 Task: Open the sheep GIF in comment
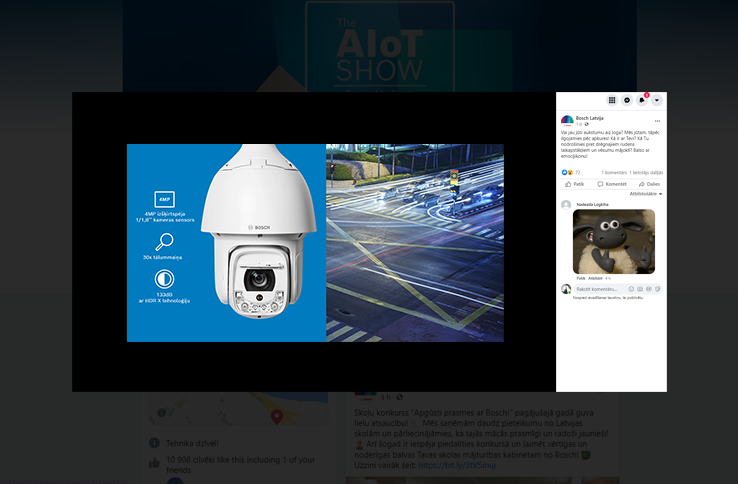[x=614, y=240]
